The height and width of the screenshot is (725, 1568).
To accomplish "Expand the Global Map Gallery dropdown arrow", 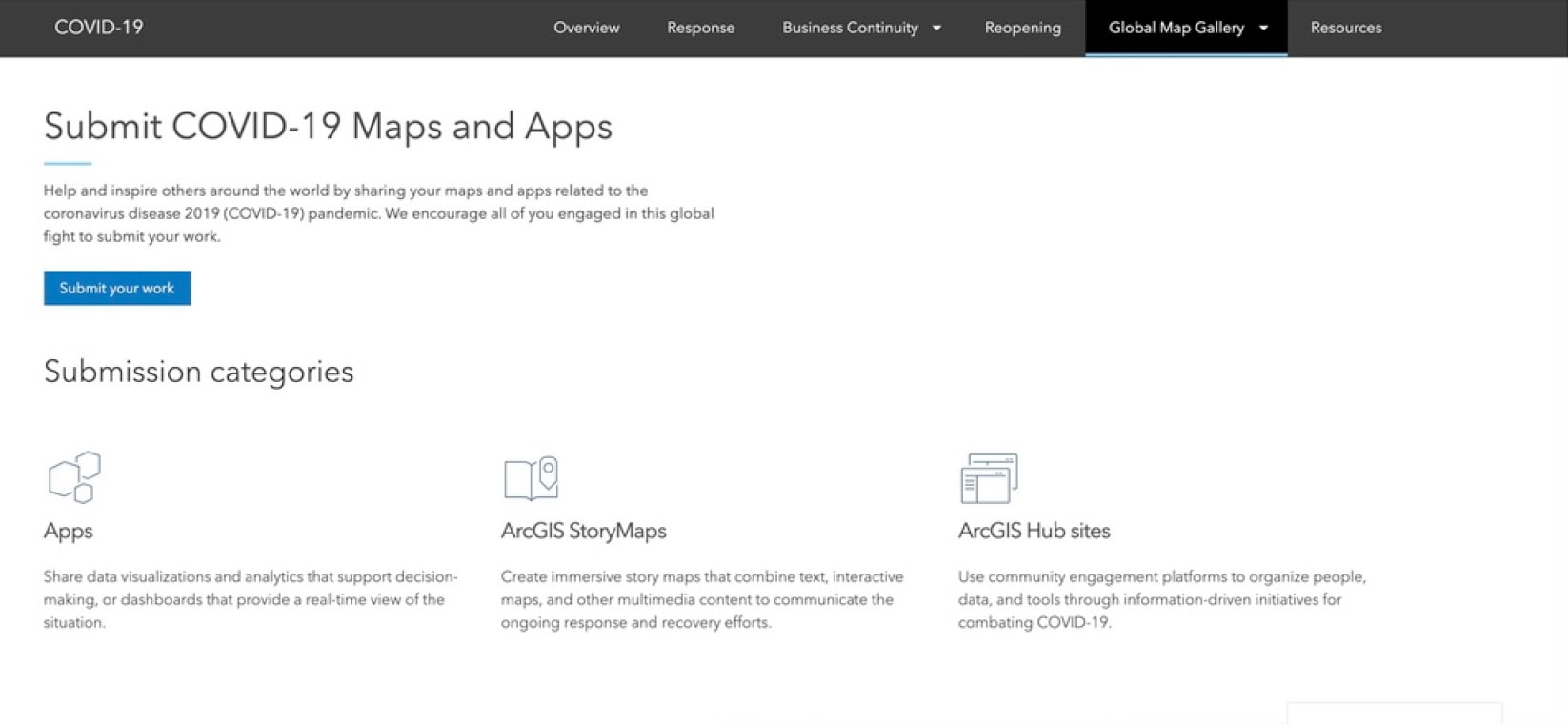I will (x=1263, y=29).
